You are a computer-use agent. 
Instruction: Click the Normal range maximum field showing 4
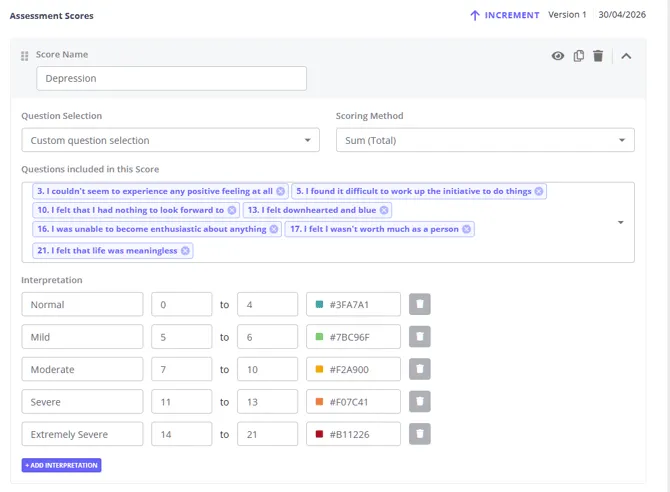point(267,304)
